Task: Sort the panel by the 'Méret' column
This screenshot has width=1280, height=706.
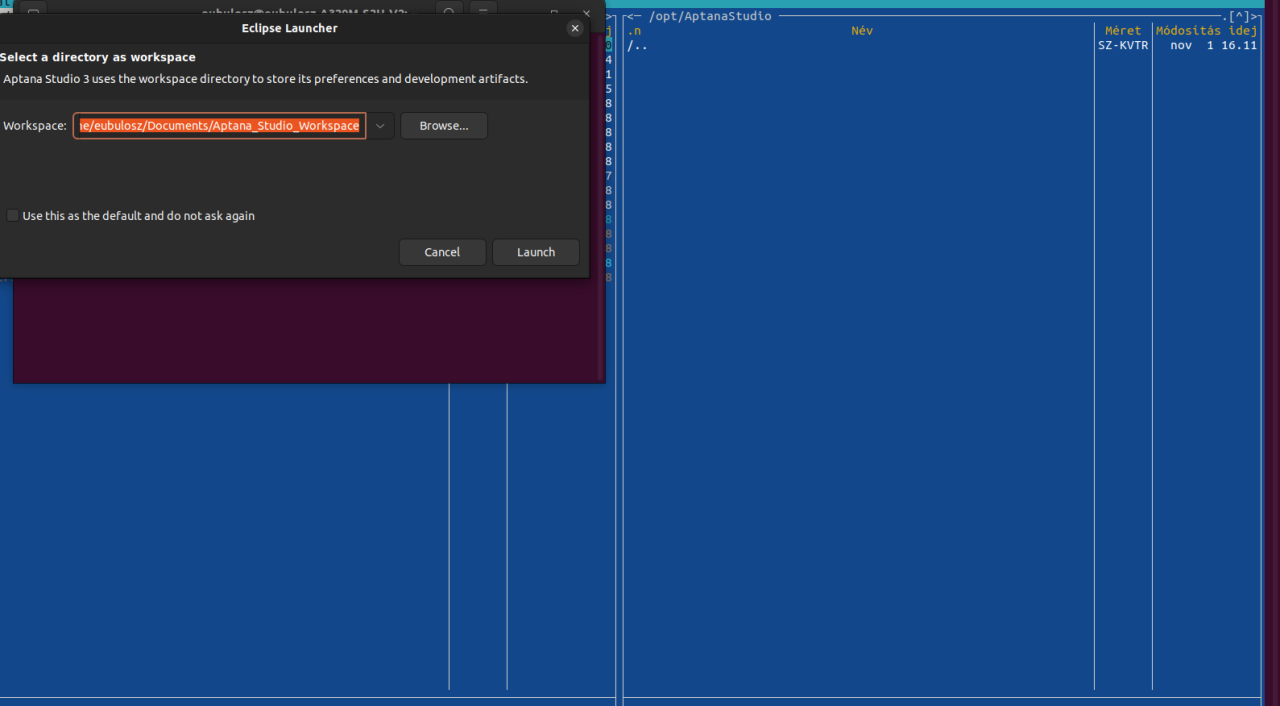Action: coord(1123,31)
